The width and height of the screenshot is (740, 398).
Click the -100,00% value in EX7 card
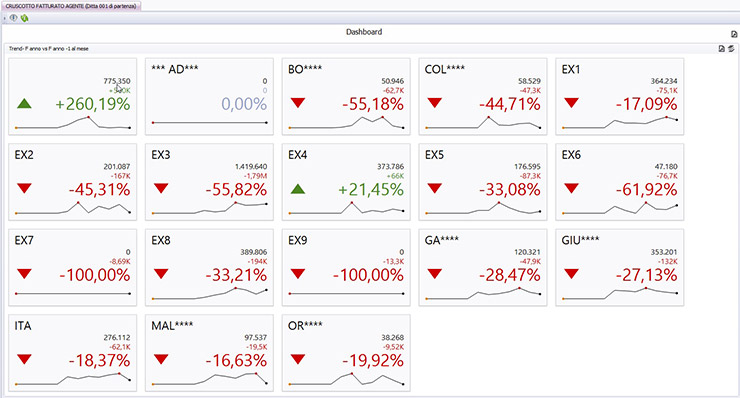click(94, 275)
